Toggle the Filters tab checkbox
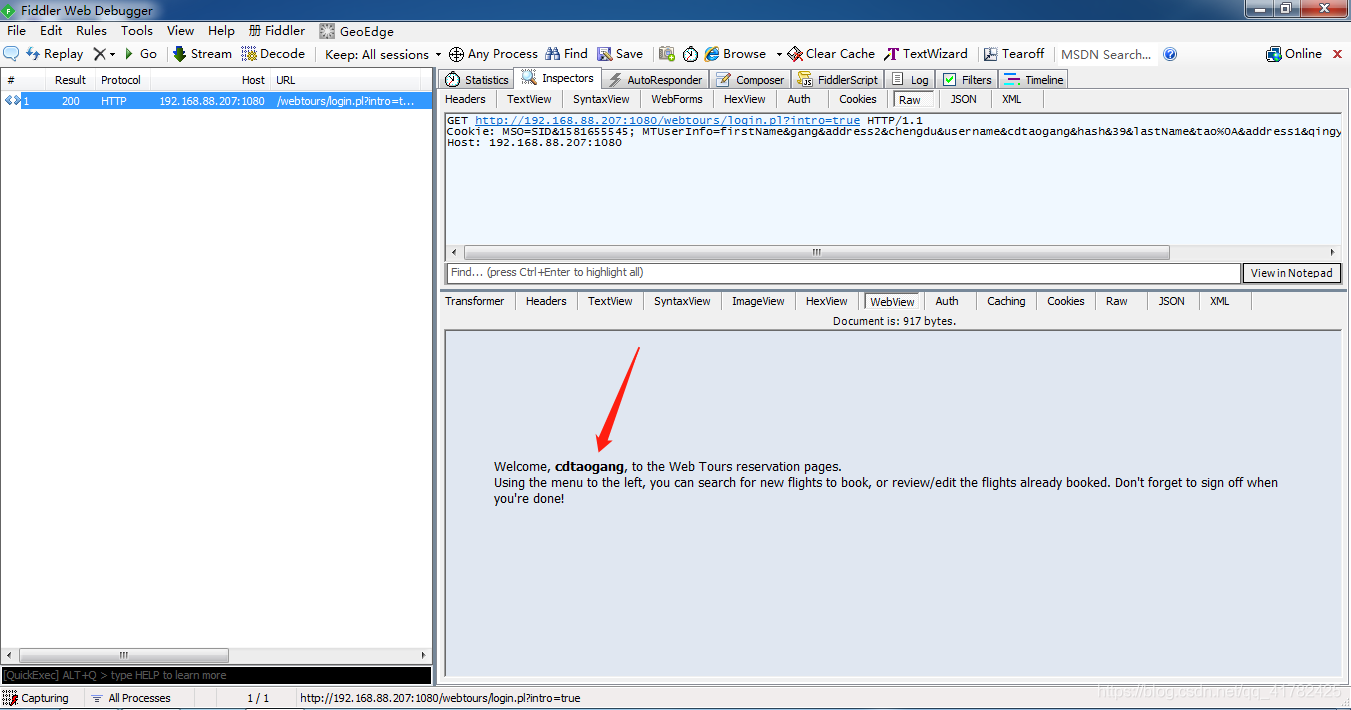Image resolution: width=1351 pixels, height=710 pixels. click(950, 80)
